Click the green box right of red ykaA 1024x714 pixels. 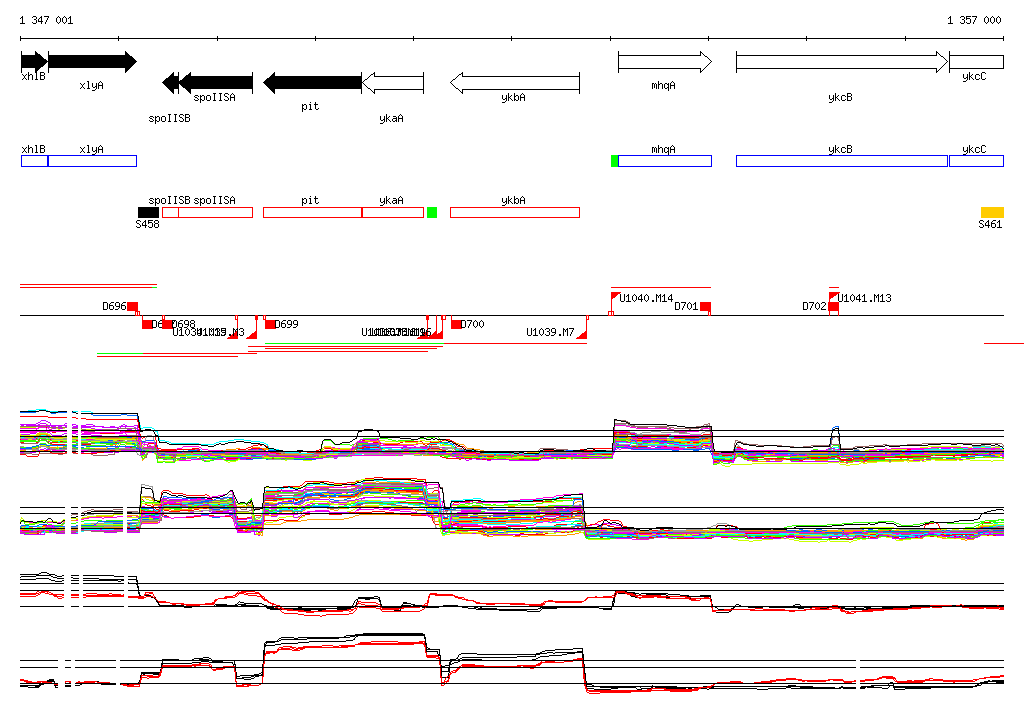432,212
